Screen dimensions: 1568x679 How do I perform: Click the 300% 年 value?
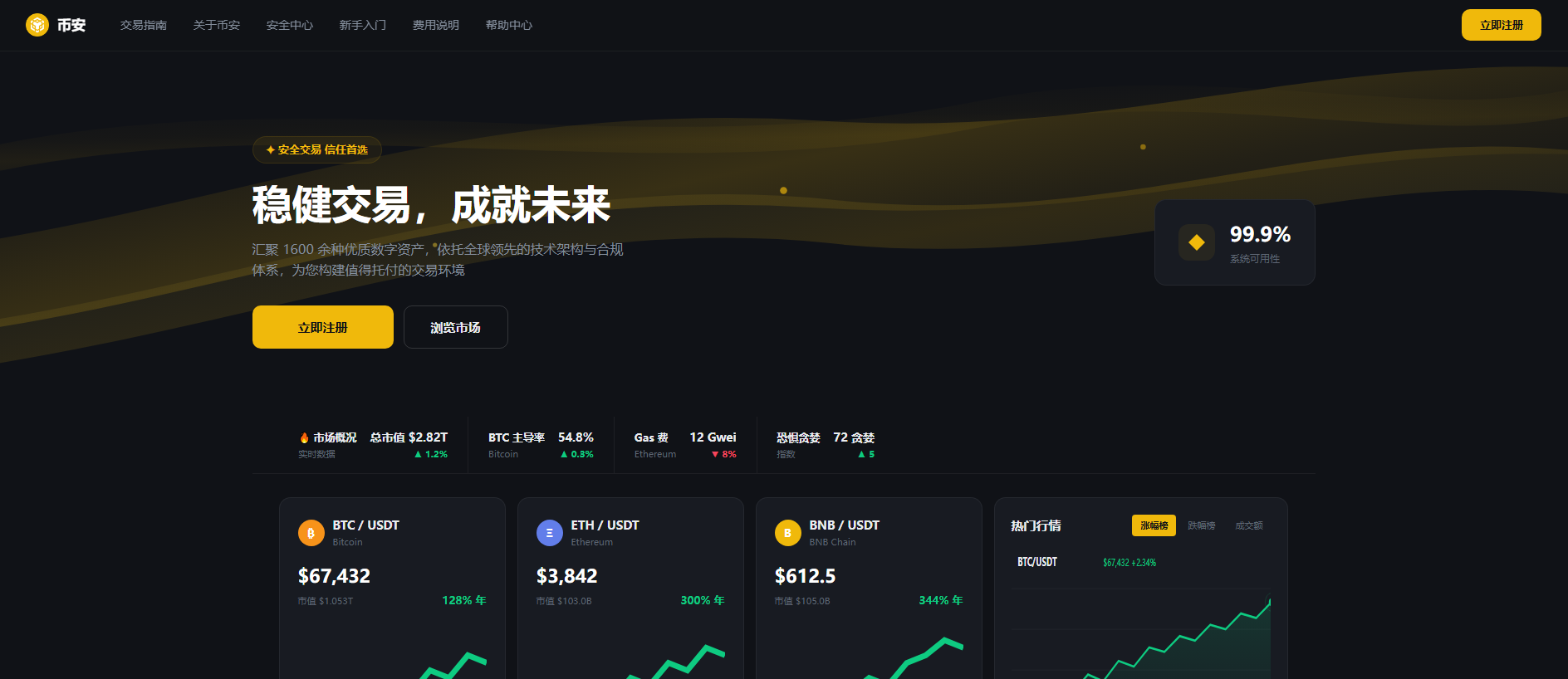point(703,600)
